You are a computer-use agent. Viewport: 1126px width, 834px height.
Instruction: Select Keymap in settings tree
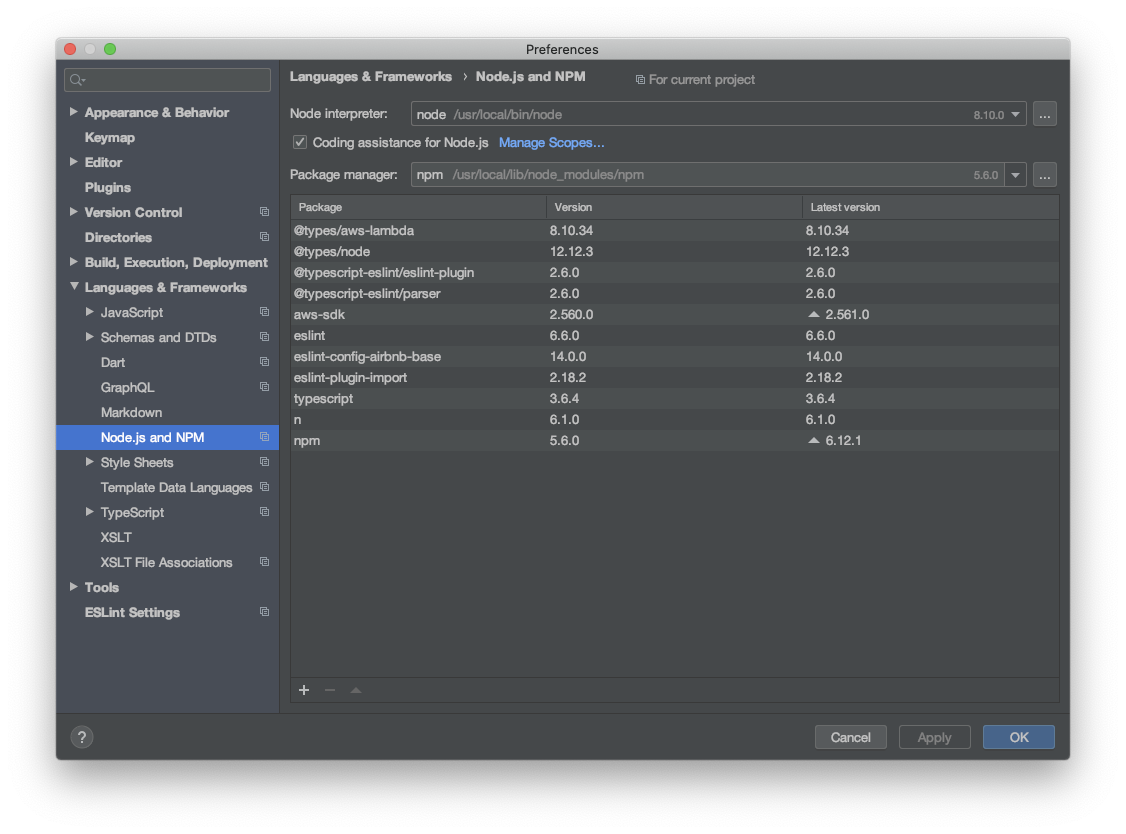tap(110, 137)
